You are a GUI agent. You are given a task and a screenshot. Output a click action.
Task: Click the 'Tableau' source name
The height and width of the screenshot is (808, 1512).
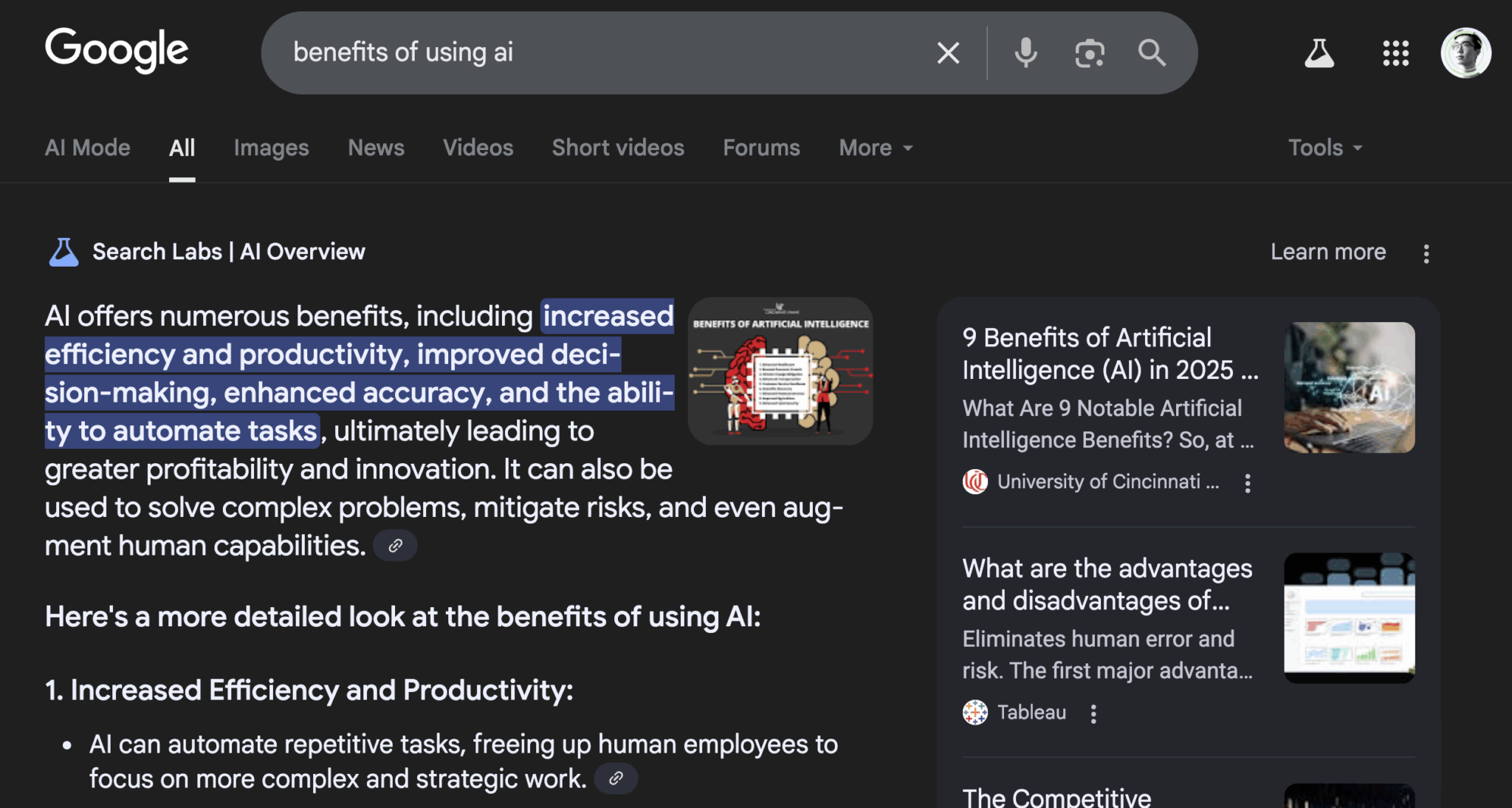click(x=1031, y=712)
